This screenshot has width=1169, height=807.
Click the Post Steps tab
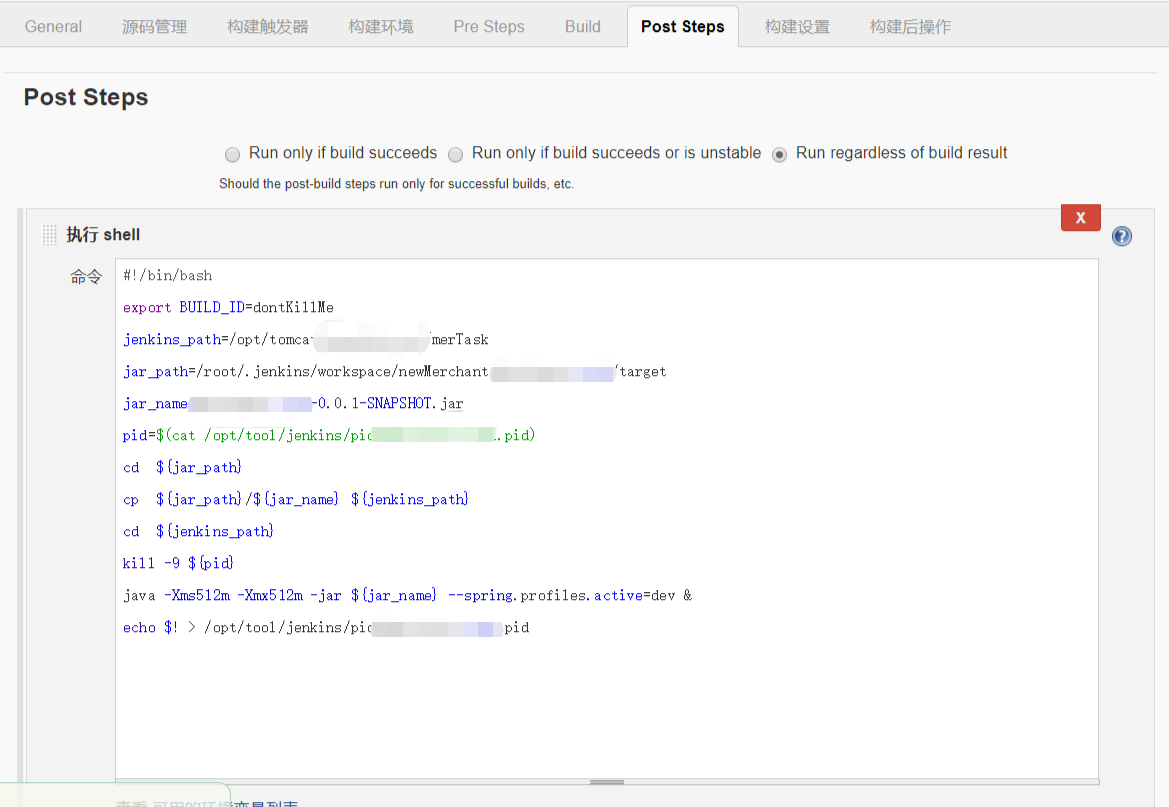tap(683, 27)
